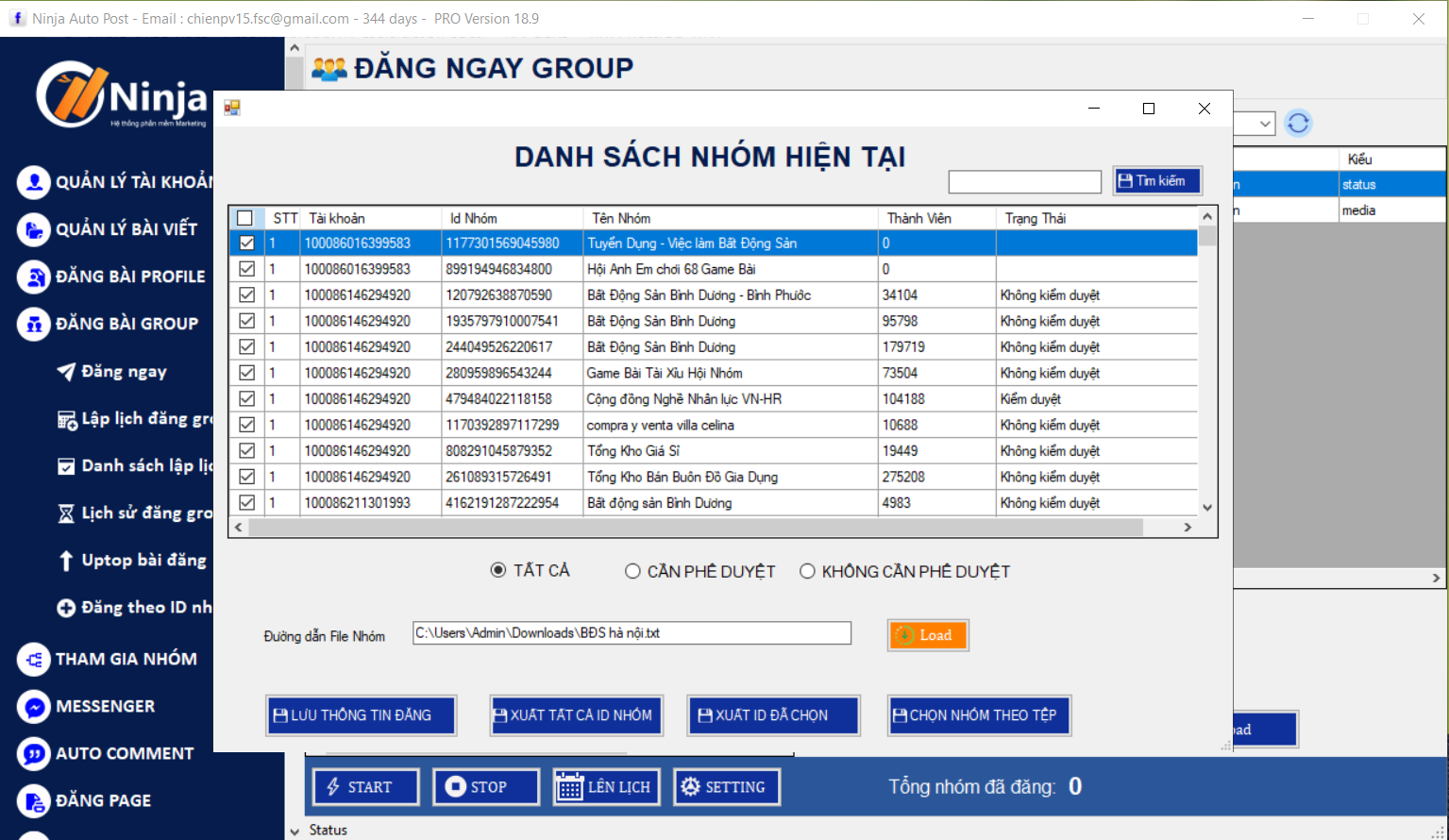Viewport: 1449px width, 840px height.
Task: Click the Tham gia nhóm sidebar icon
Action: [34, 659]
